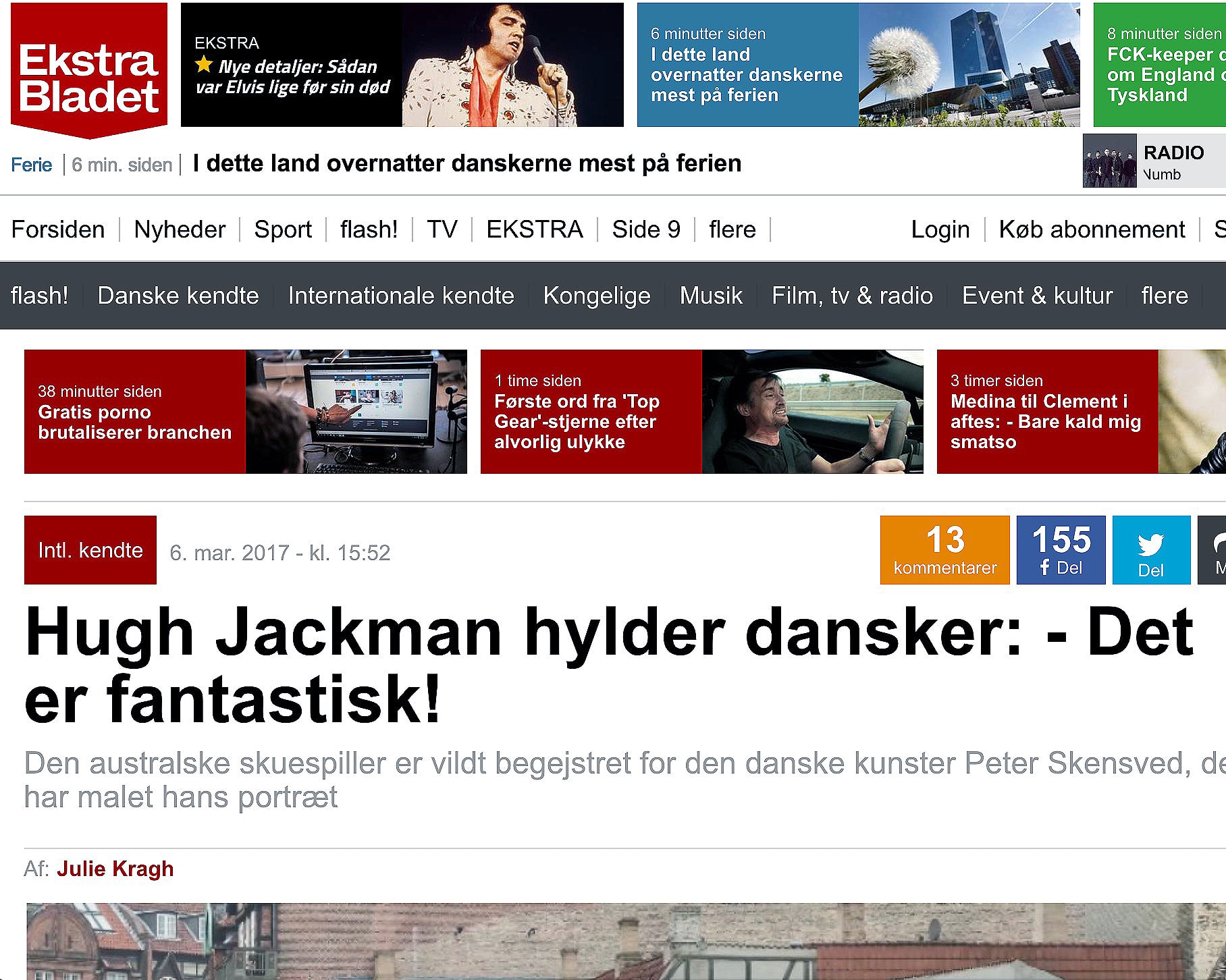Image resolution: width=1226 pixels, height=980 pixels.
Task: Click computer monitor photo thumbnail
Action: [x=356, y=412]
